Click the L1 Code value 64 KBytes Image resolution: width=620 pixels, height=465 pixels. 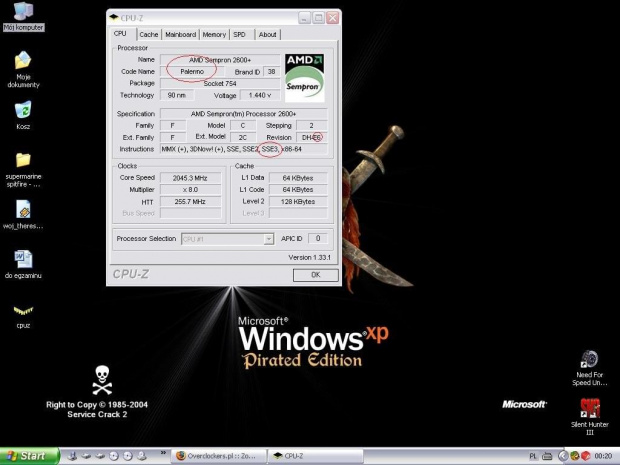tap(298, 190)
